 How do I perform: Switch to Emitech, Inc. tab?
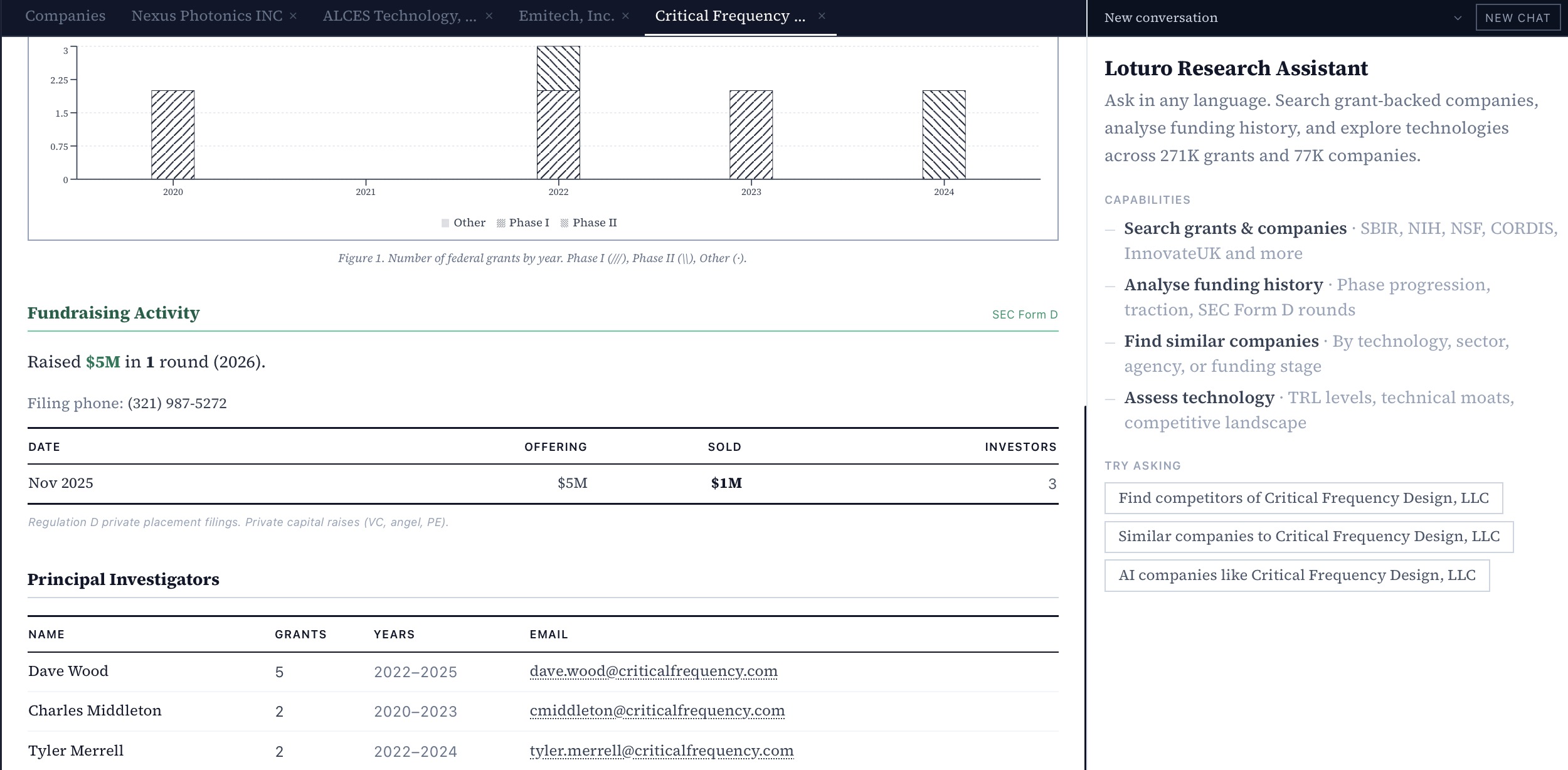coord(566,16)
